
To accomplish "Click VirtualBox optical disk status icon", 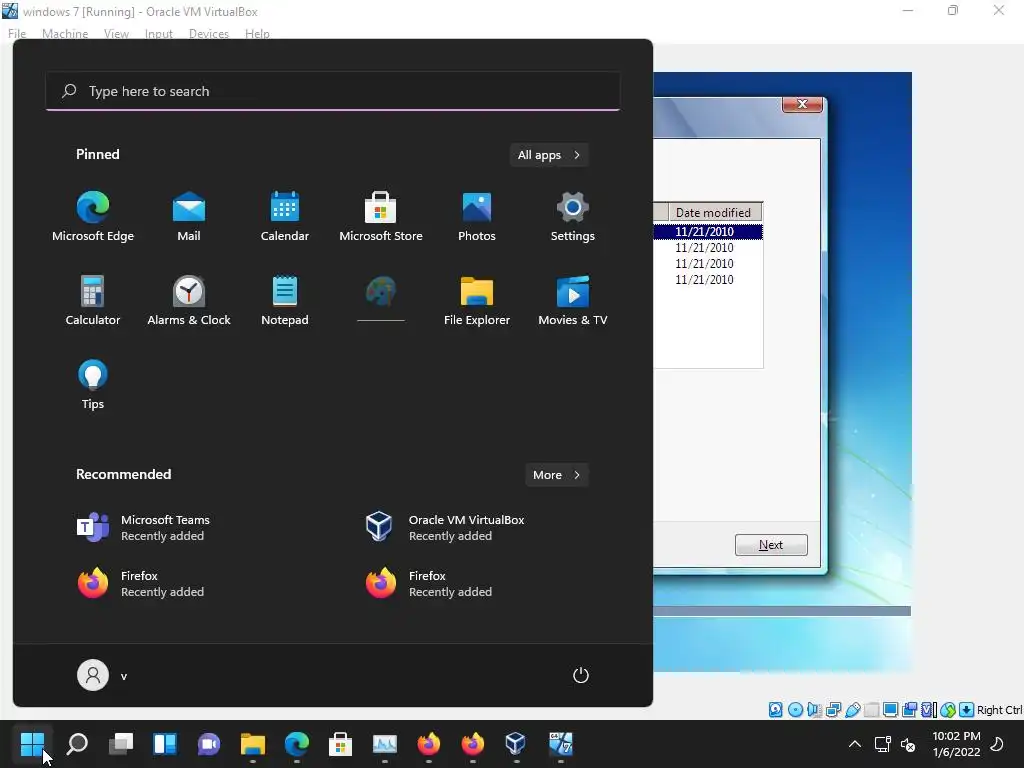I will point(795,710).
